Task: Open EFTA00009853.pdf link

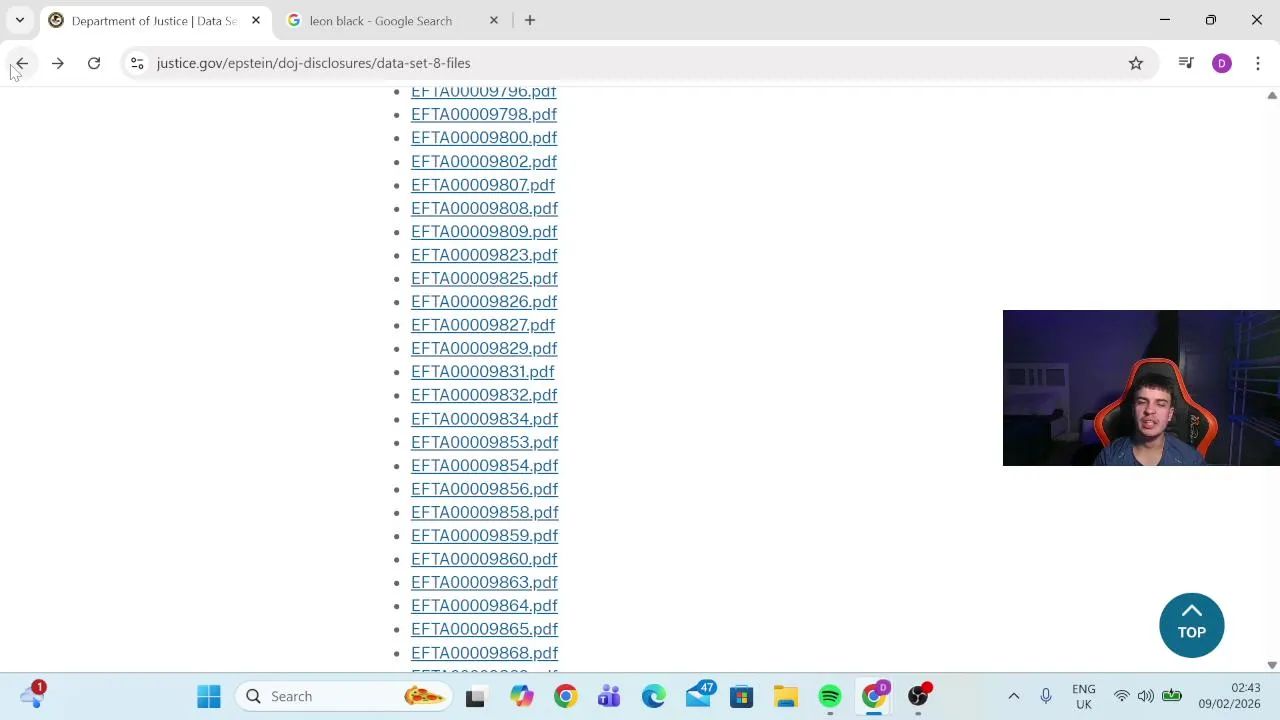Action: pyautogui.click(x=484, y=442)
